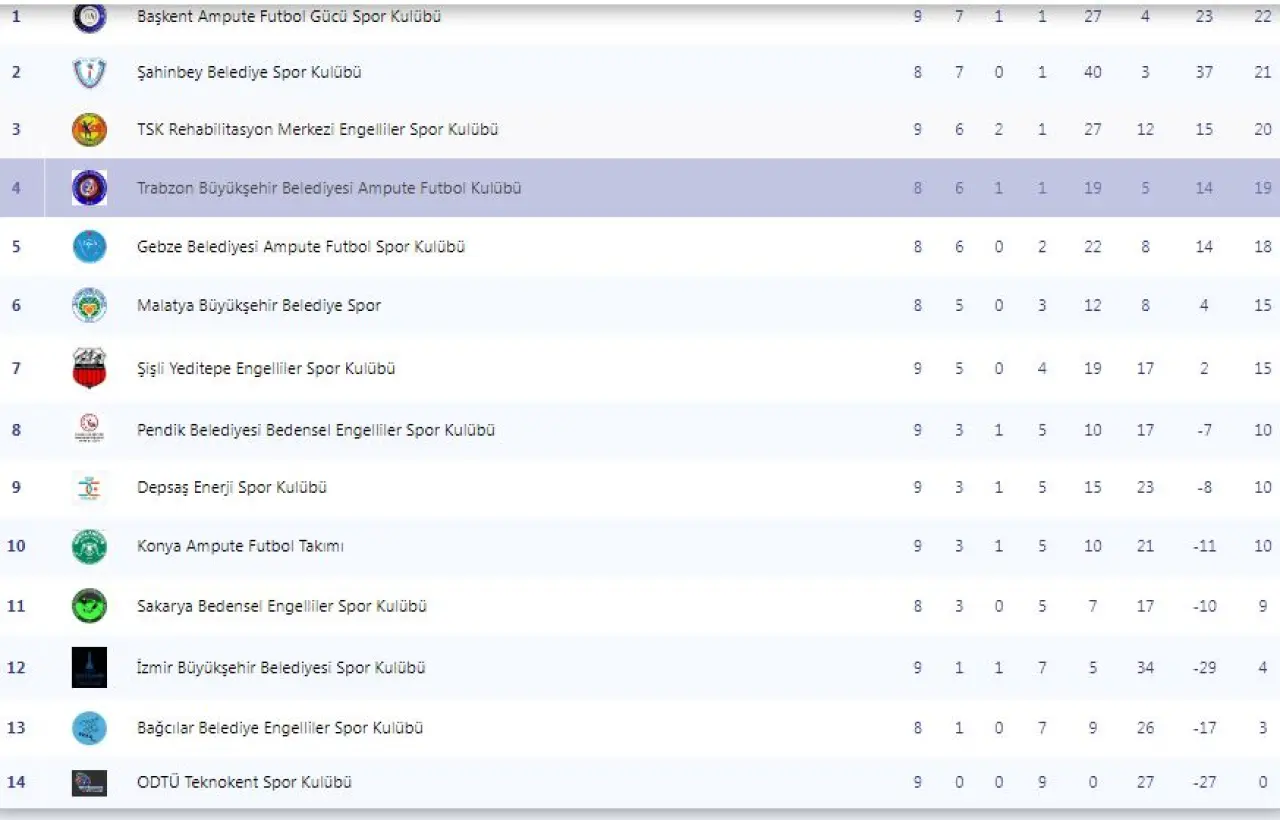The height and width of the screenshot is (820, 1280).
Task: Click the Malatya Büyükşehir Belediye Spor logo
Action: pos(89,306)
